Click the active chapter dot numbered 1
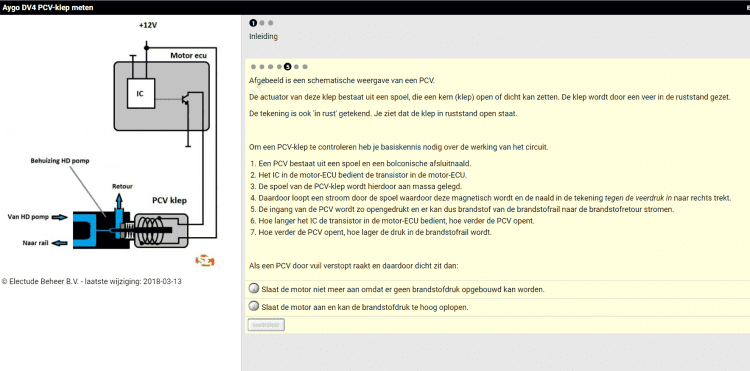This screenshot has width=750, height=371. pos(253,23)
